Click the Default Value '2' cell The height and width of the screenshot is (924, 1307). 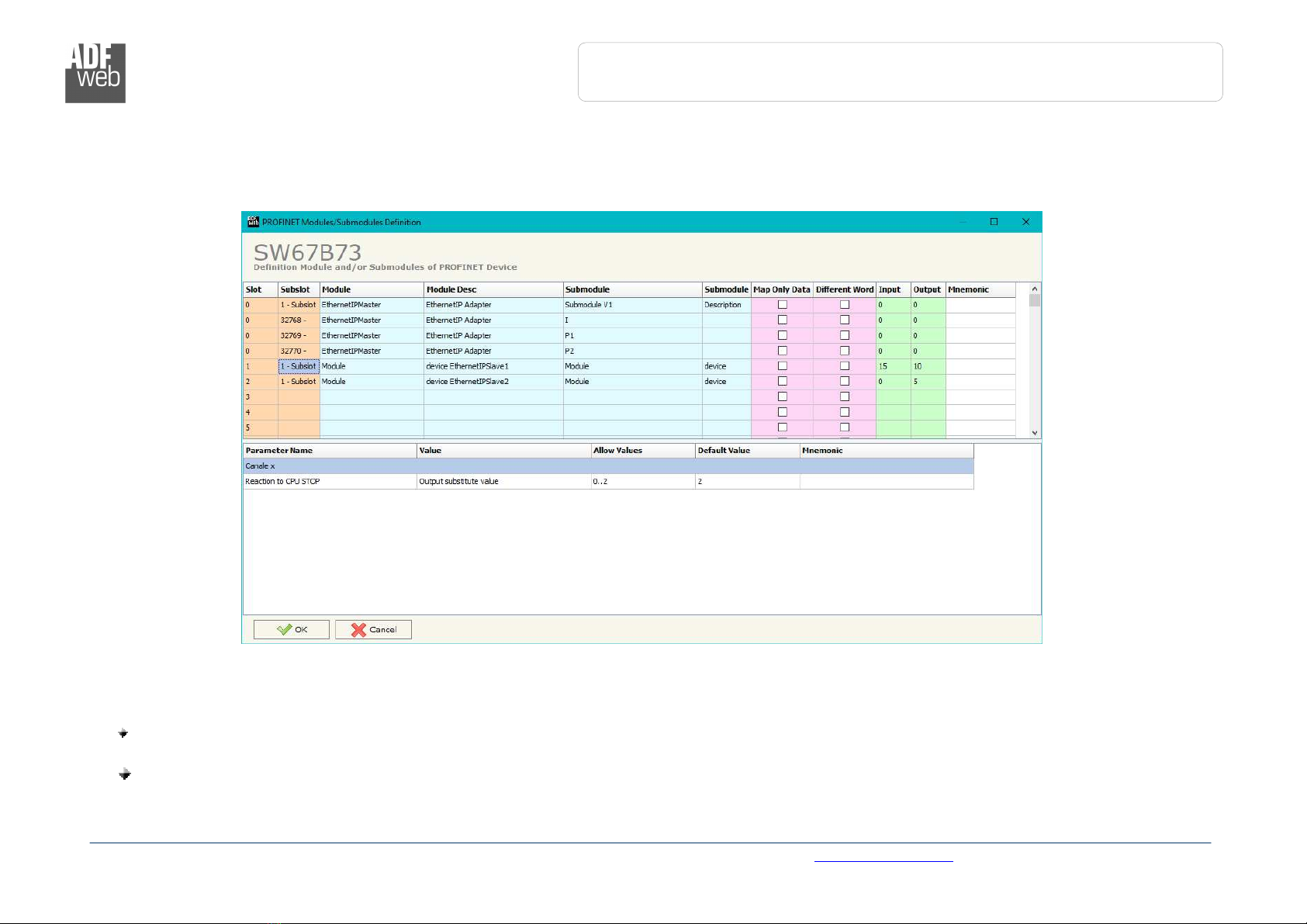click(x=747, y=482)
